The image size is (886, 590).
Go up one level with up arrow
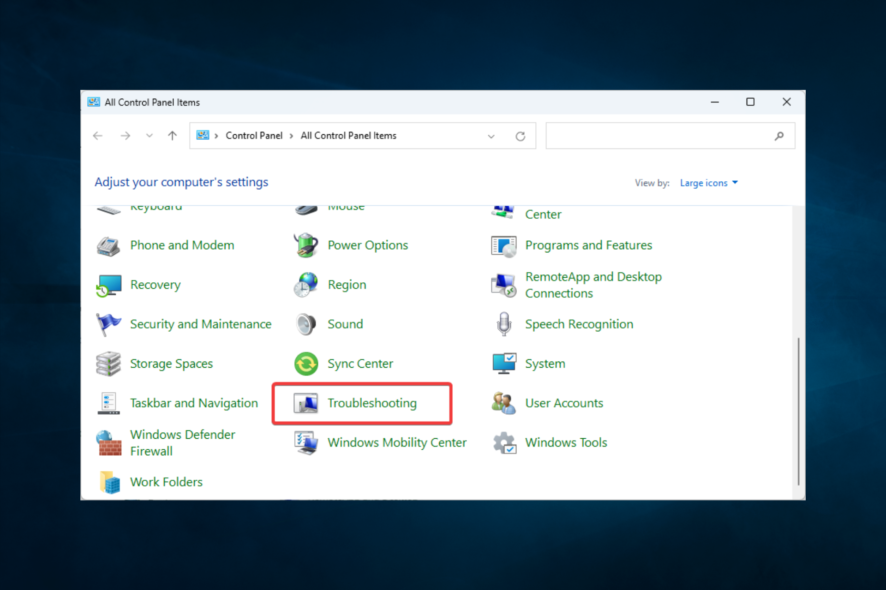point(172,136)
